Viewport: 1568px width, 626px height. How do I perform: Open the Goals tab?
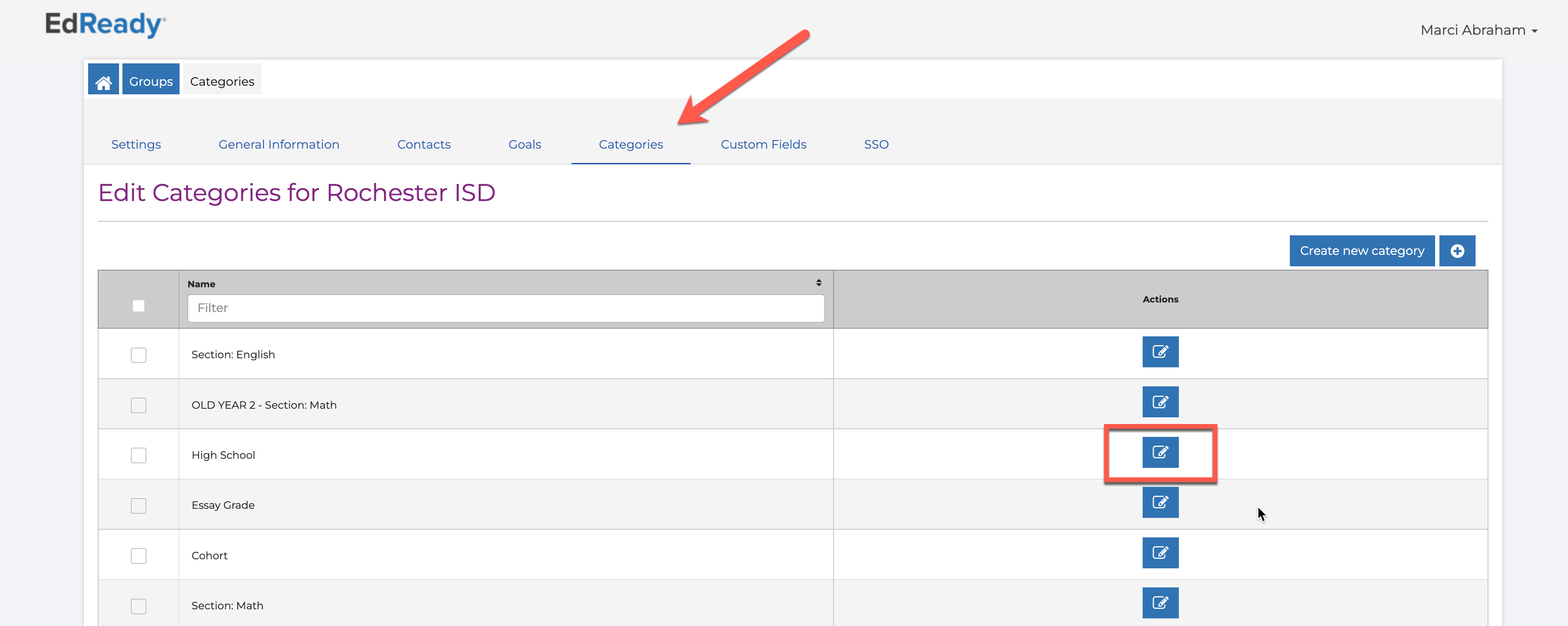(525, 144)
